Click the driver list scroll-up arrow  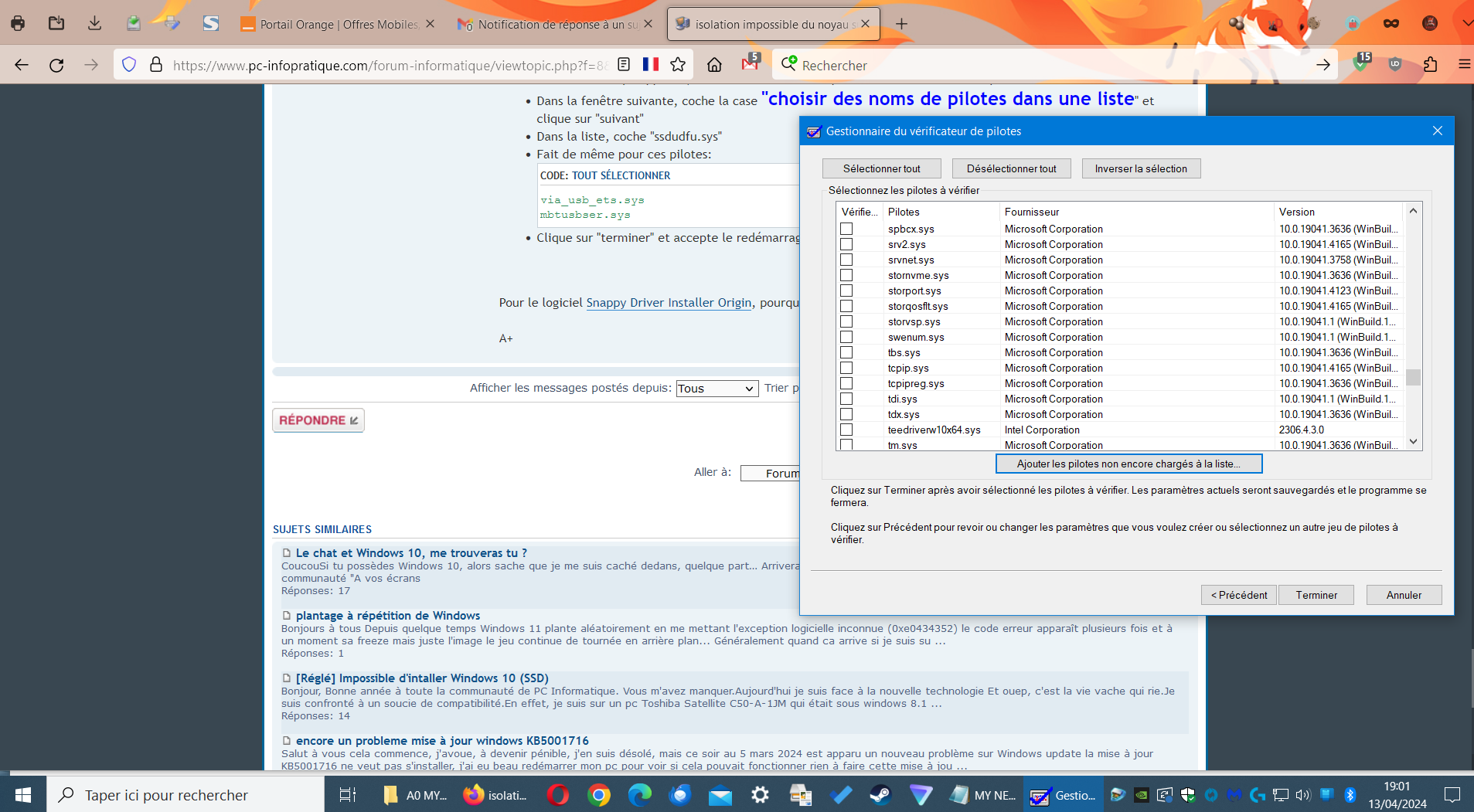pos(1413,211)
